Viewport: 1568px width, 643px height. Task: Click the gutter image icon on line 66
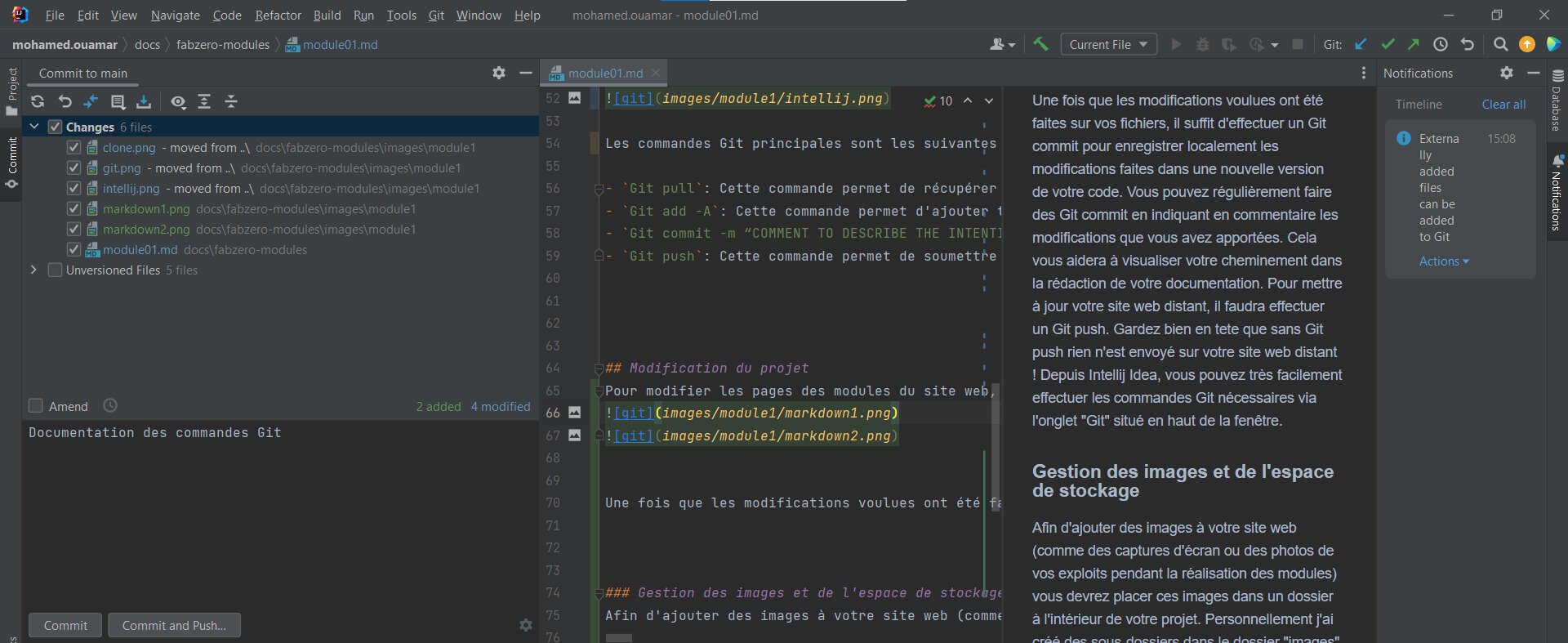pos(575,413)
